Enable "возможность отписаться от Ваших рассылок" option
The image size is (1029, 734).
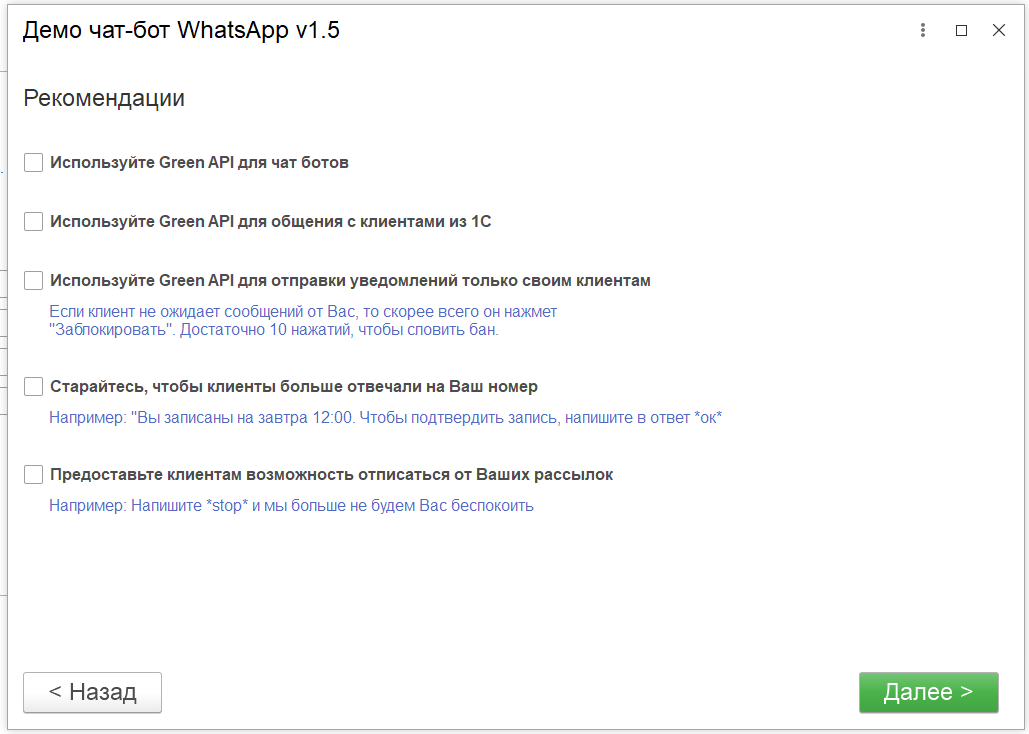33,472
